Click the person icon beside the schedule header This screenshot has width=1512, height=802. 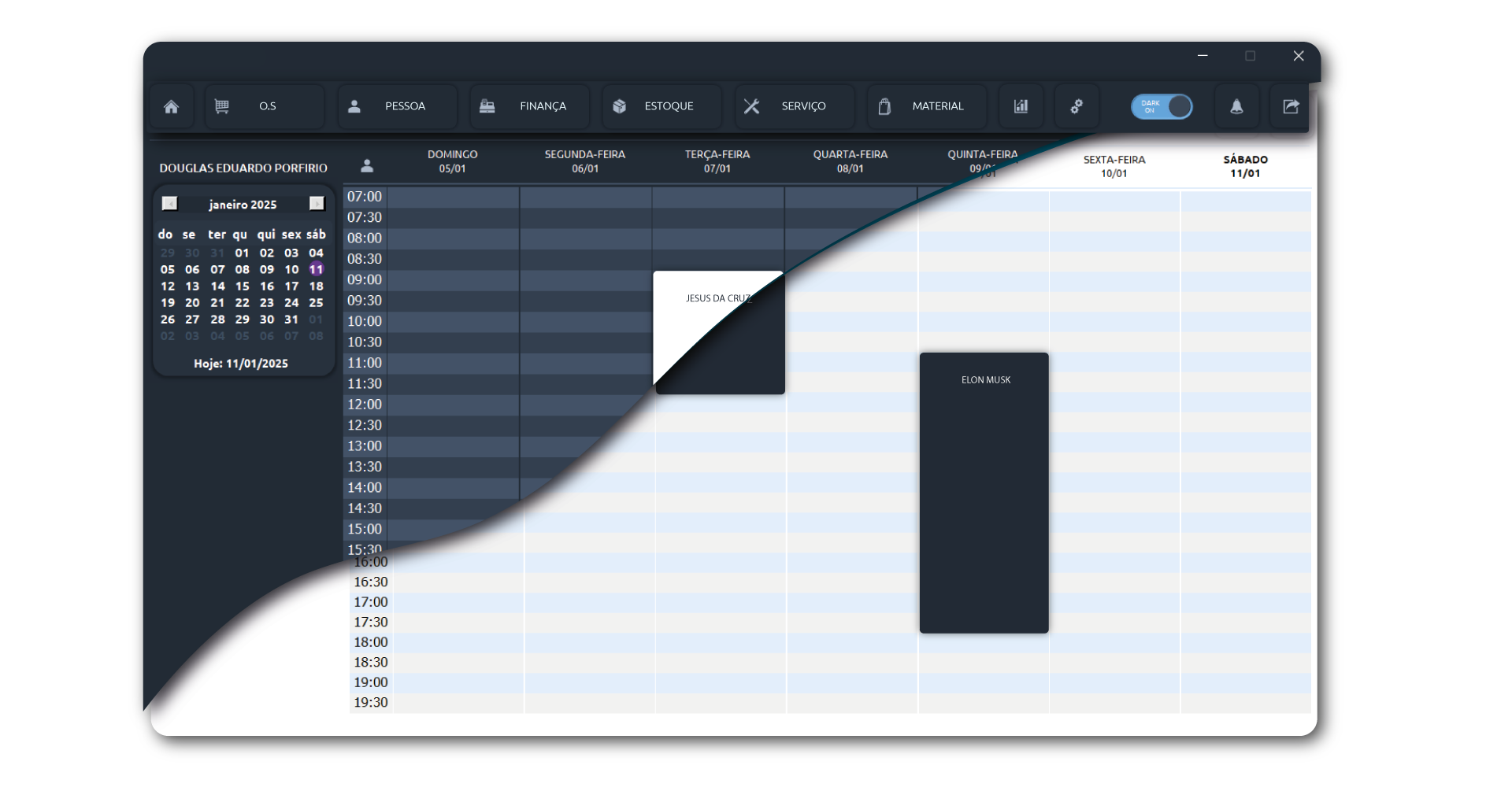[367, 166]
